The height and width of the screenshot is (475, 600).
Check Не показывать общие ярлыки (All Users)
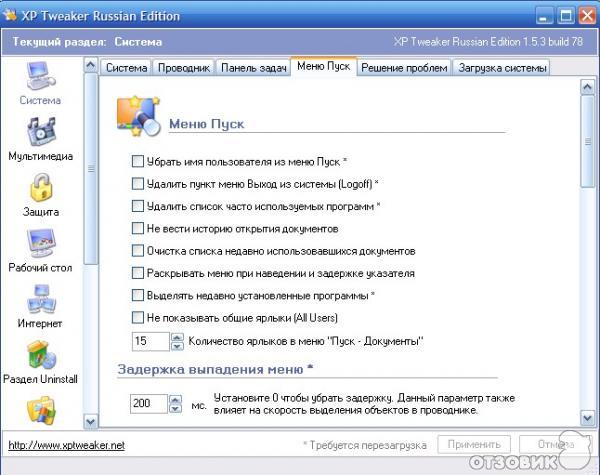pyautogui.click(x=137, y=317)
